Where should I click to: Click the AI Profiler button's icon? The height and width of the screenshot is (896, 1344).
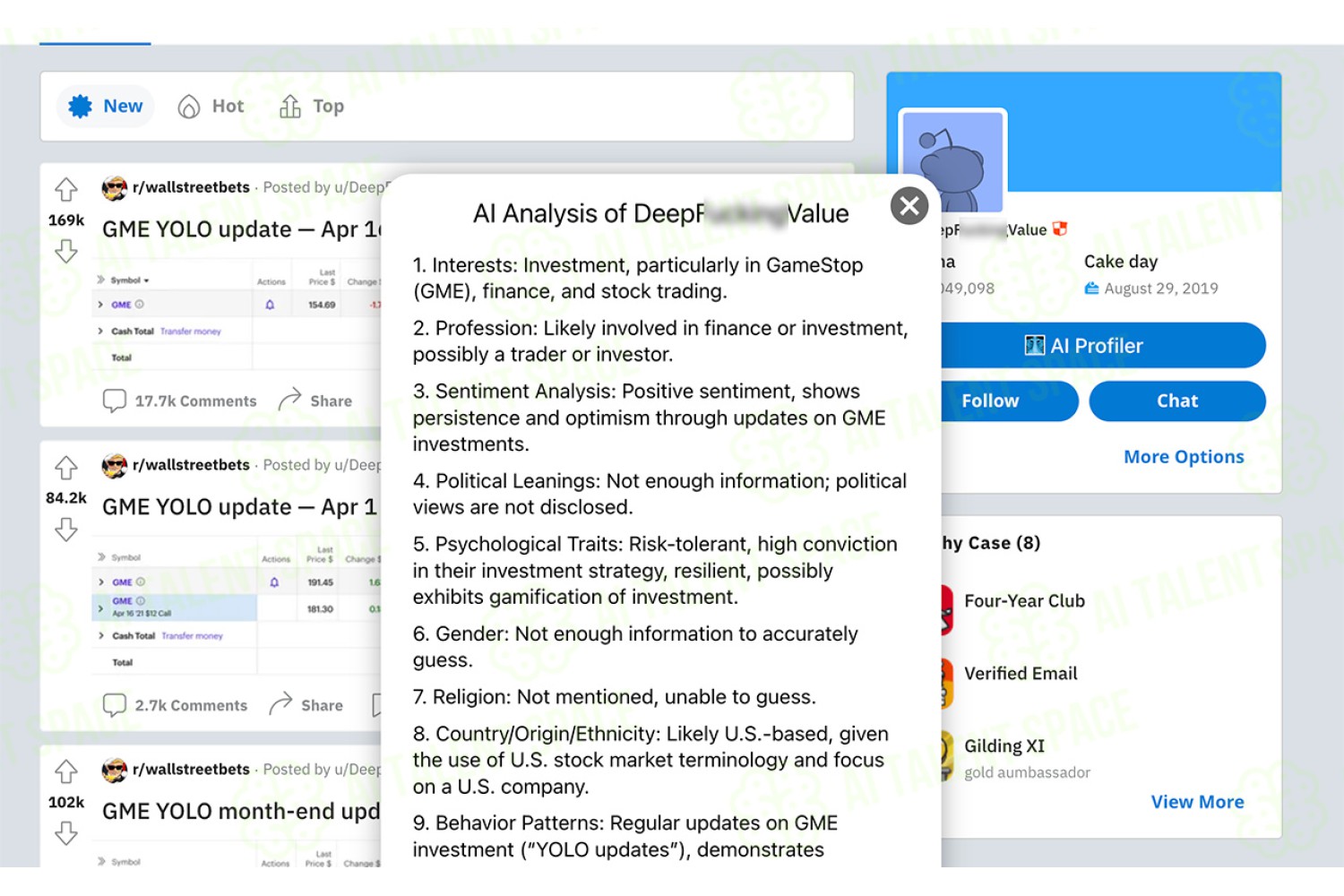click(1035, 346)
